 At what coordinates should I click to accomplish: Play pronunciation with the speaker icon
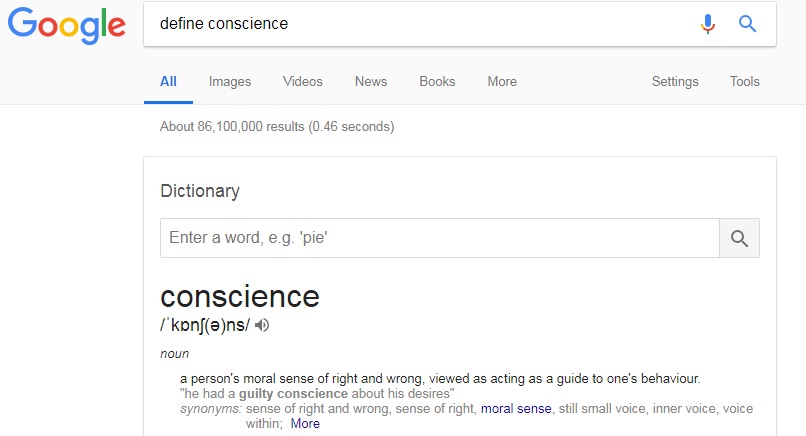click(263, 325)
